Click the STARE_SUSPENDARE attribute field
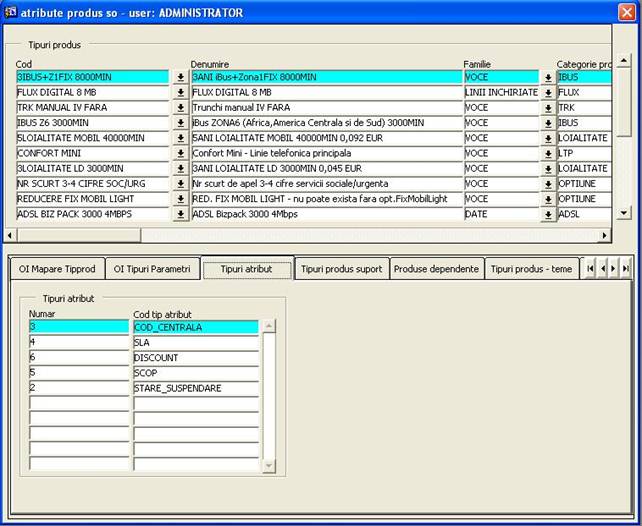Screen dimensions: 642x526 click(x=195, y=388)
